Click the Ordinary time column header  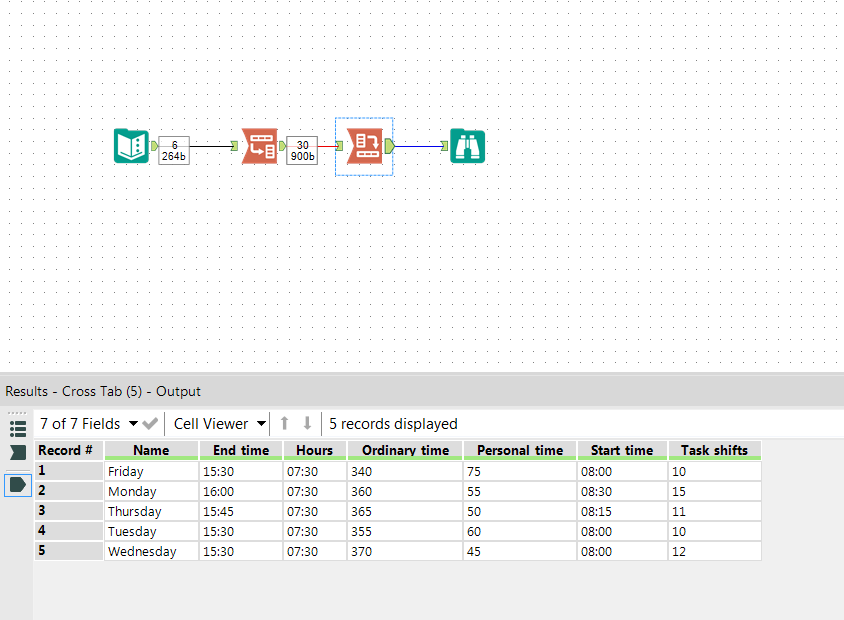point(404,450)
